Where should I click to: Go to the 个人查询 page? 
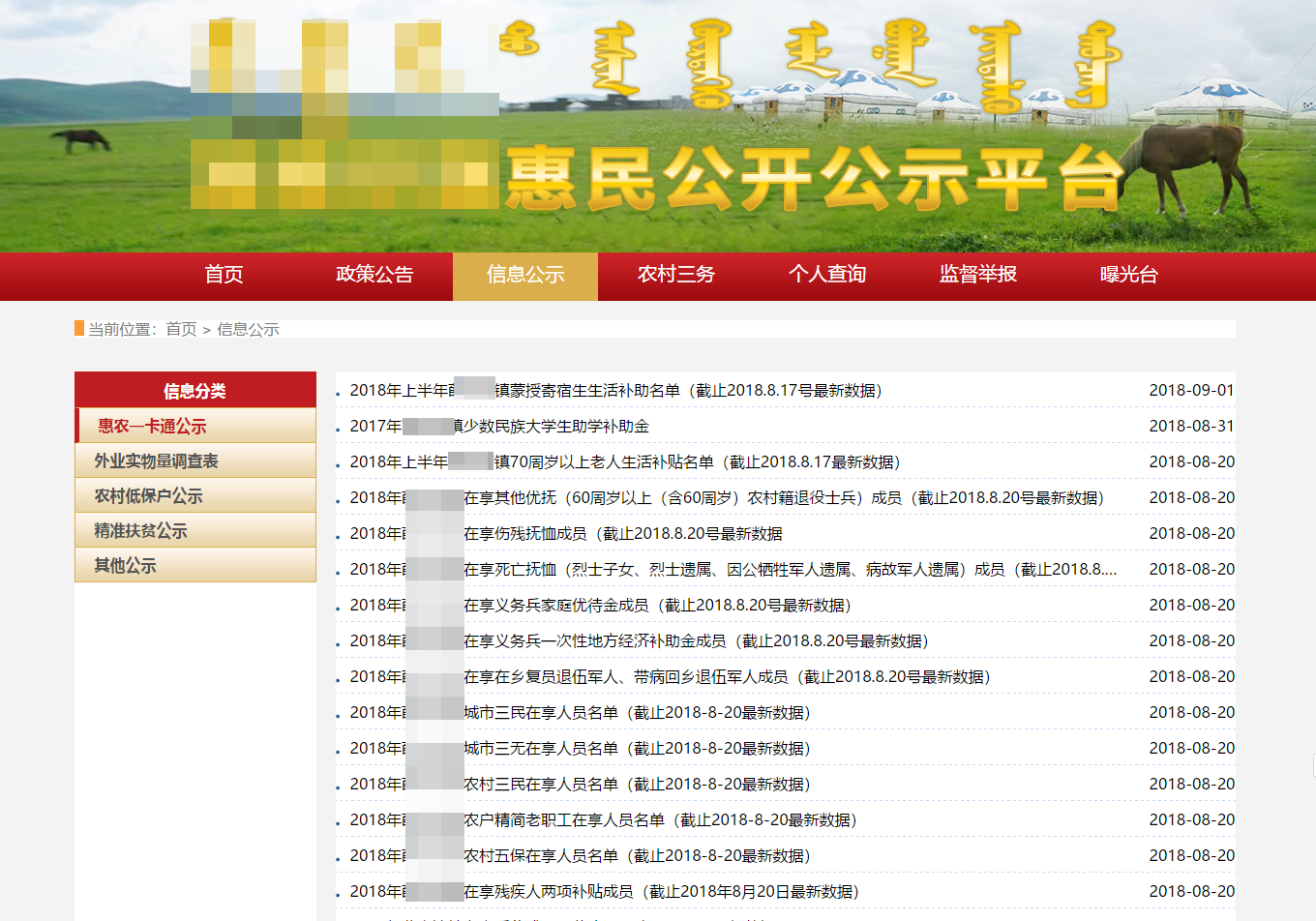click(825, 276)
